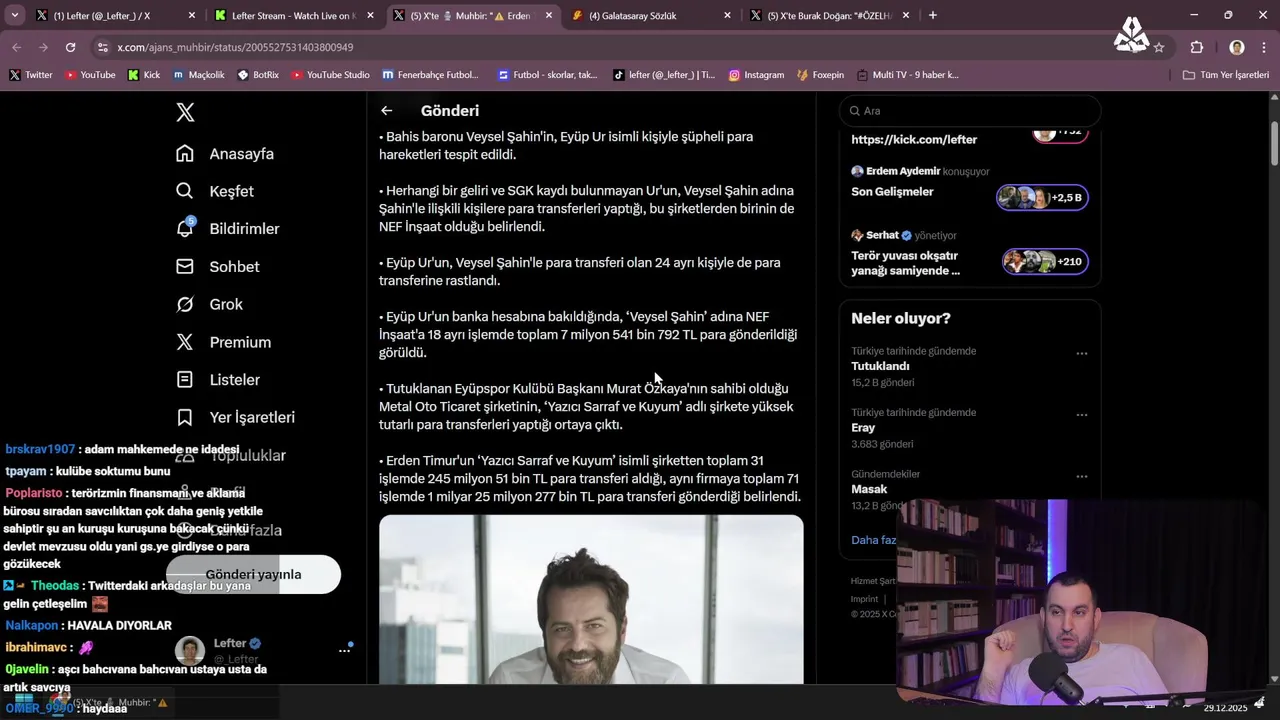Click browser back arrow
Image resolution: width=1280 pixels, height=720 pixels.
pos(15,47)
